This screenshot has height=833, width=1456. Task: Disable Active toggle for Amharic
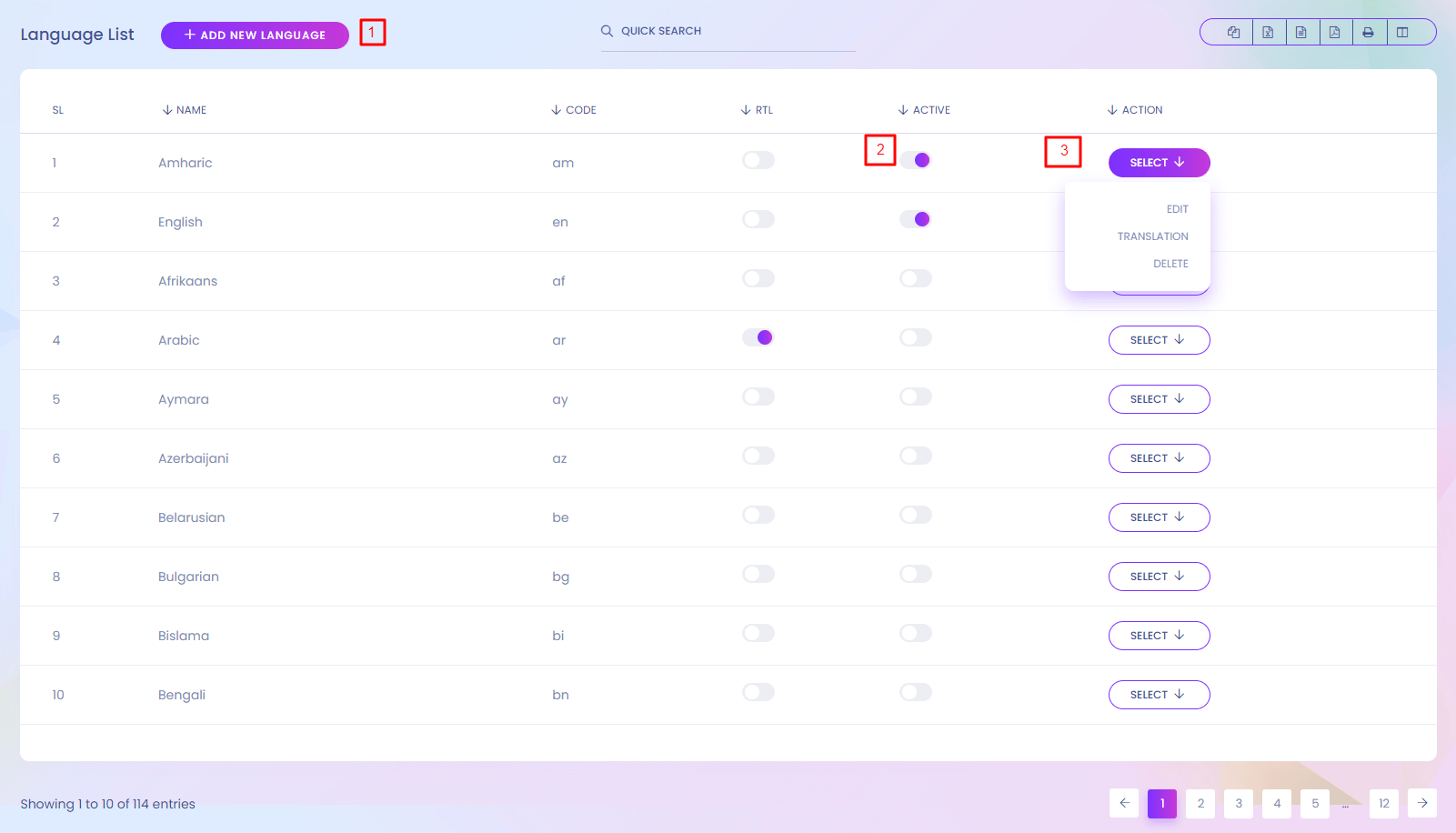916,160
